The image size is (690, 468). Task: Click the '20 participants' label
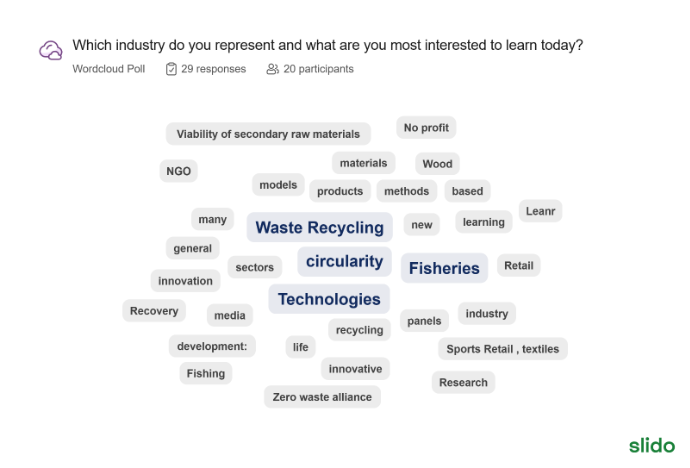tap(318, 69)
